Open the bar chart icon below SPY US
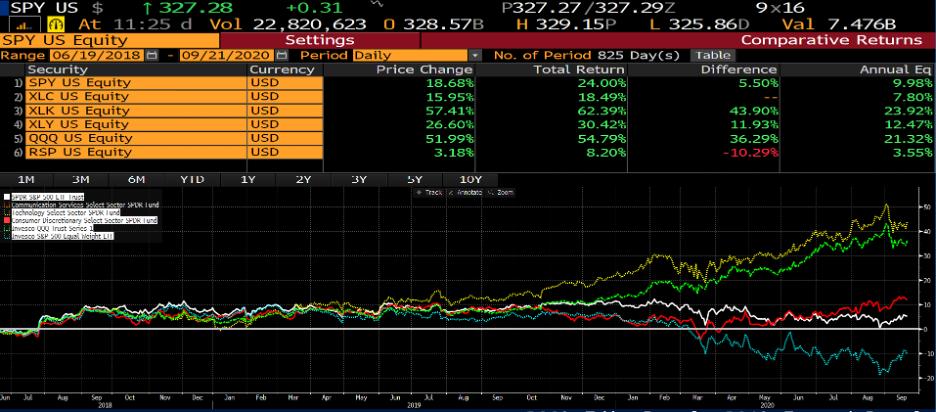The height and width of the screenshot is (412, 936). [x=24, y=25]
